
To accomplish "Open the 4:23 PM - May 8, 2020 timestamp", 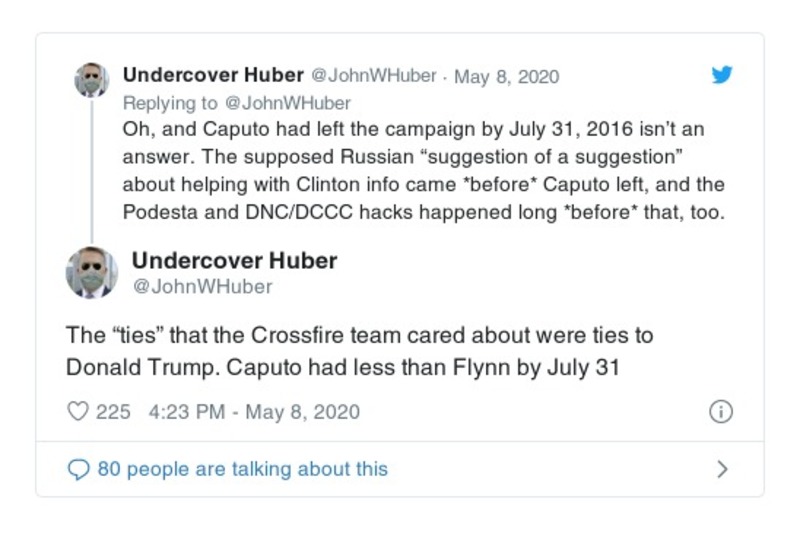I will coord(253,412).
